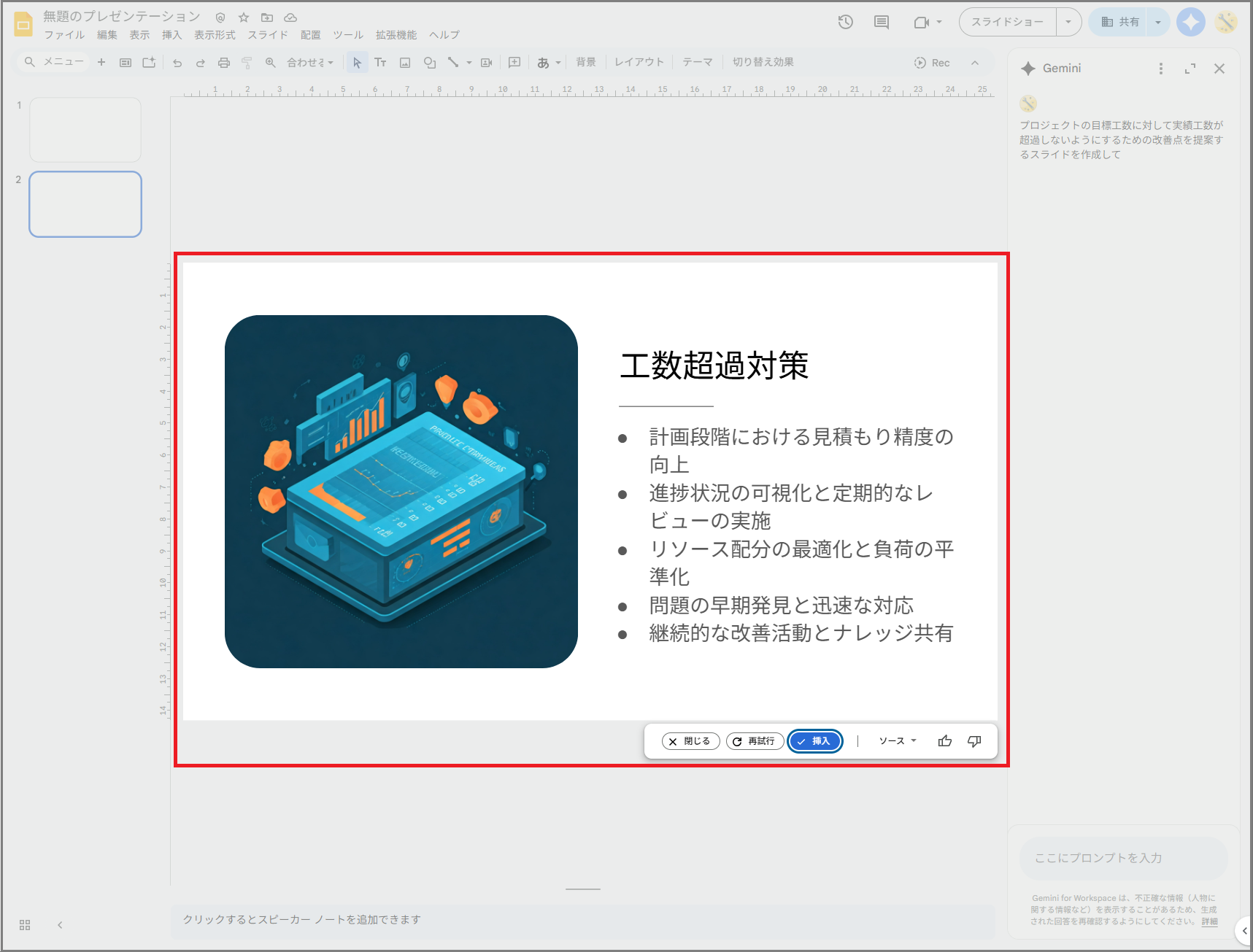Open the 挿入 menu
This screenshot has width=1253, height=952.
(x=171, y=35)
